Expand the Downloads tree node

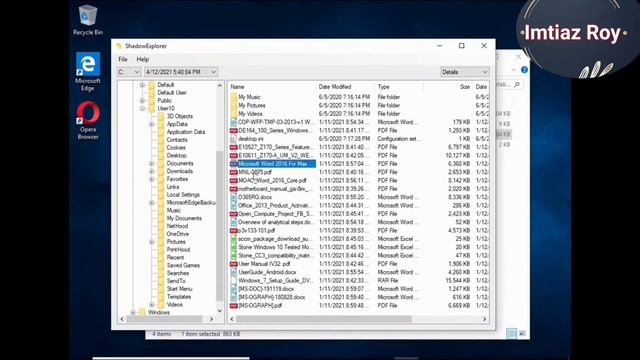point(151,171)
